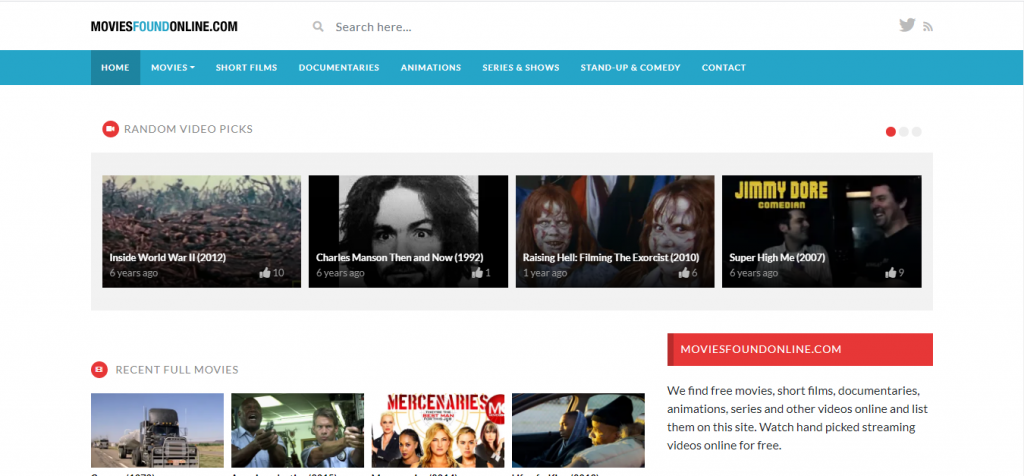Open the Documentaries section
Viewport: 1024px width, 476px height.
(339, 67)
